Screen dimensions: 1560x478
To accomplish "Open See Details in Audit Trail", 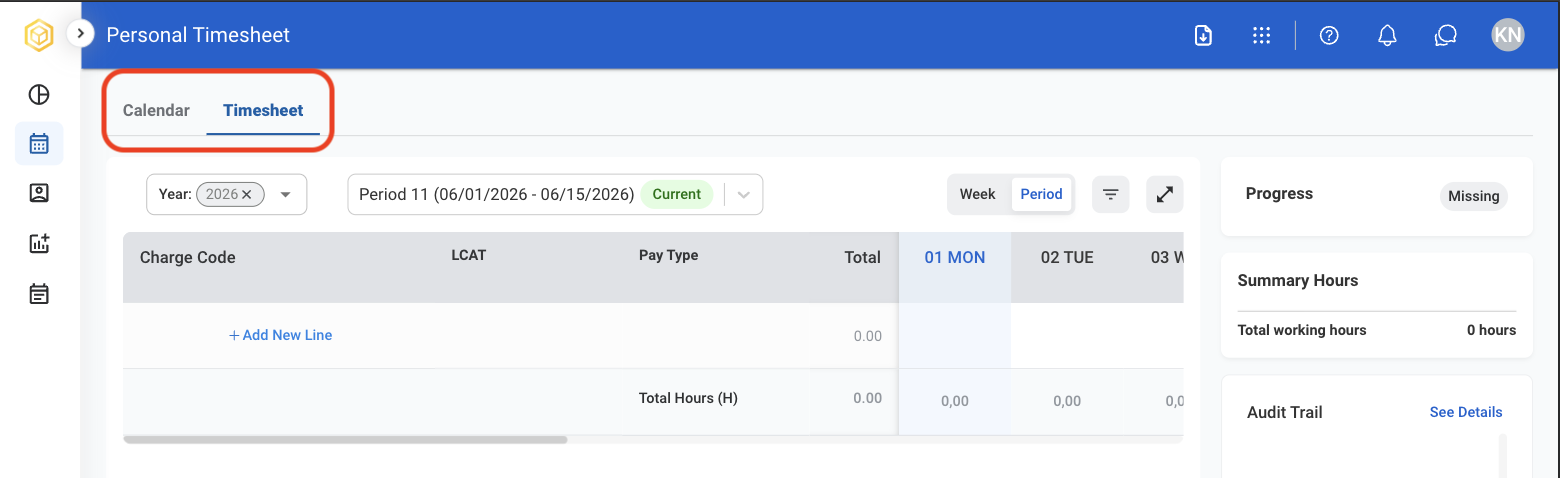I will [x=1466, y=412].
